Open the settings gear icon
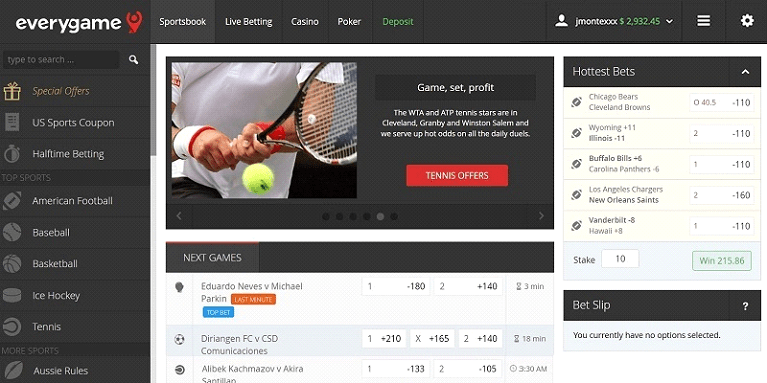Screen dimensions: 767x383 point(747,21)
